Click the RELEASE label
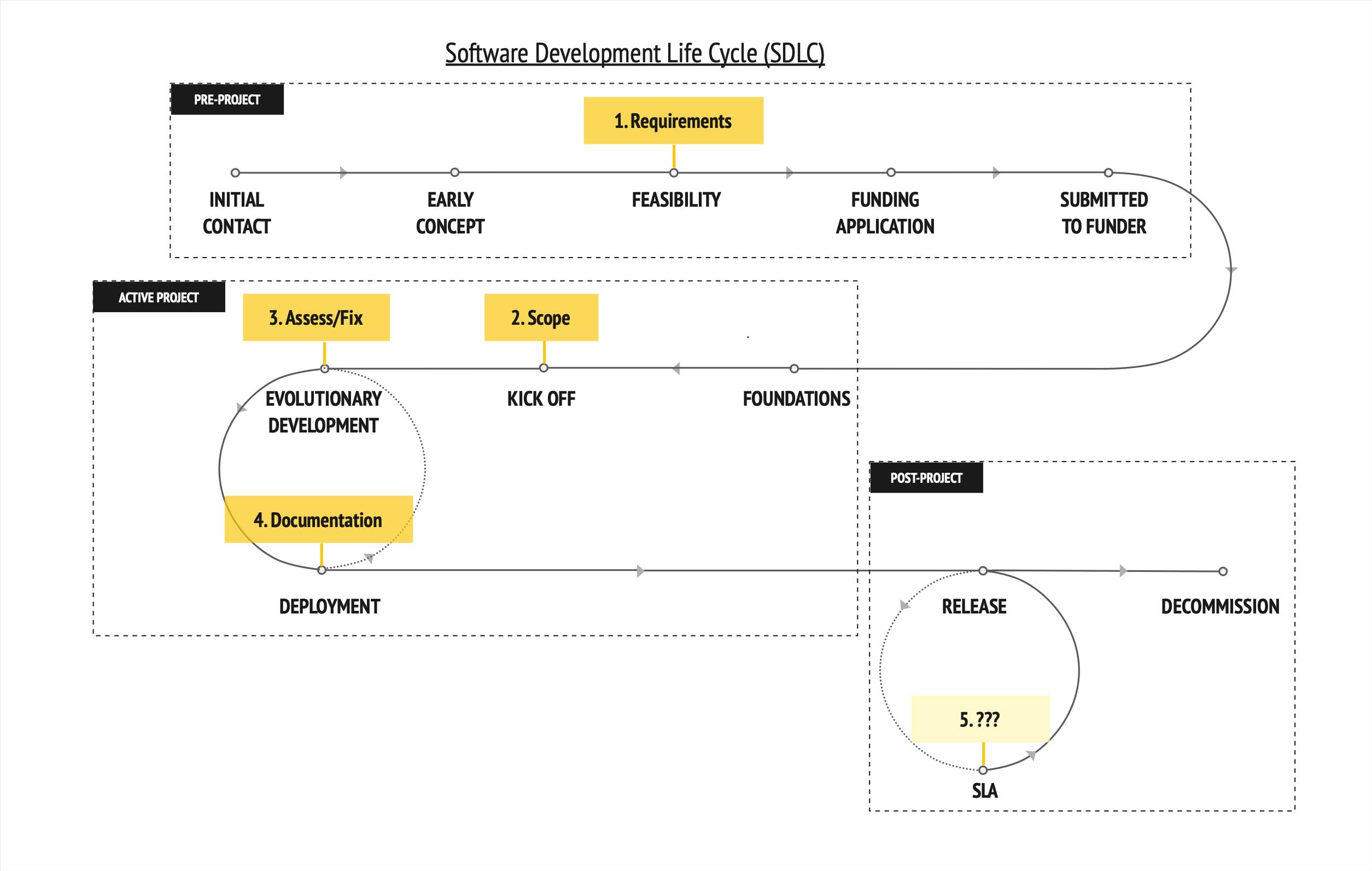The image size is (1372, 871). click(974, 606)
